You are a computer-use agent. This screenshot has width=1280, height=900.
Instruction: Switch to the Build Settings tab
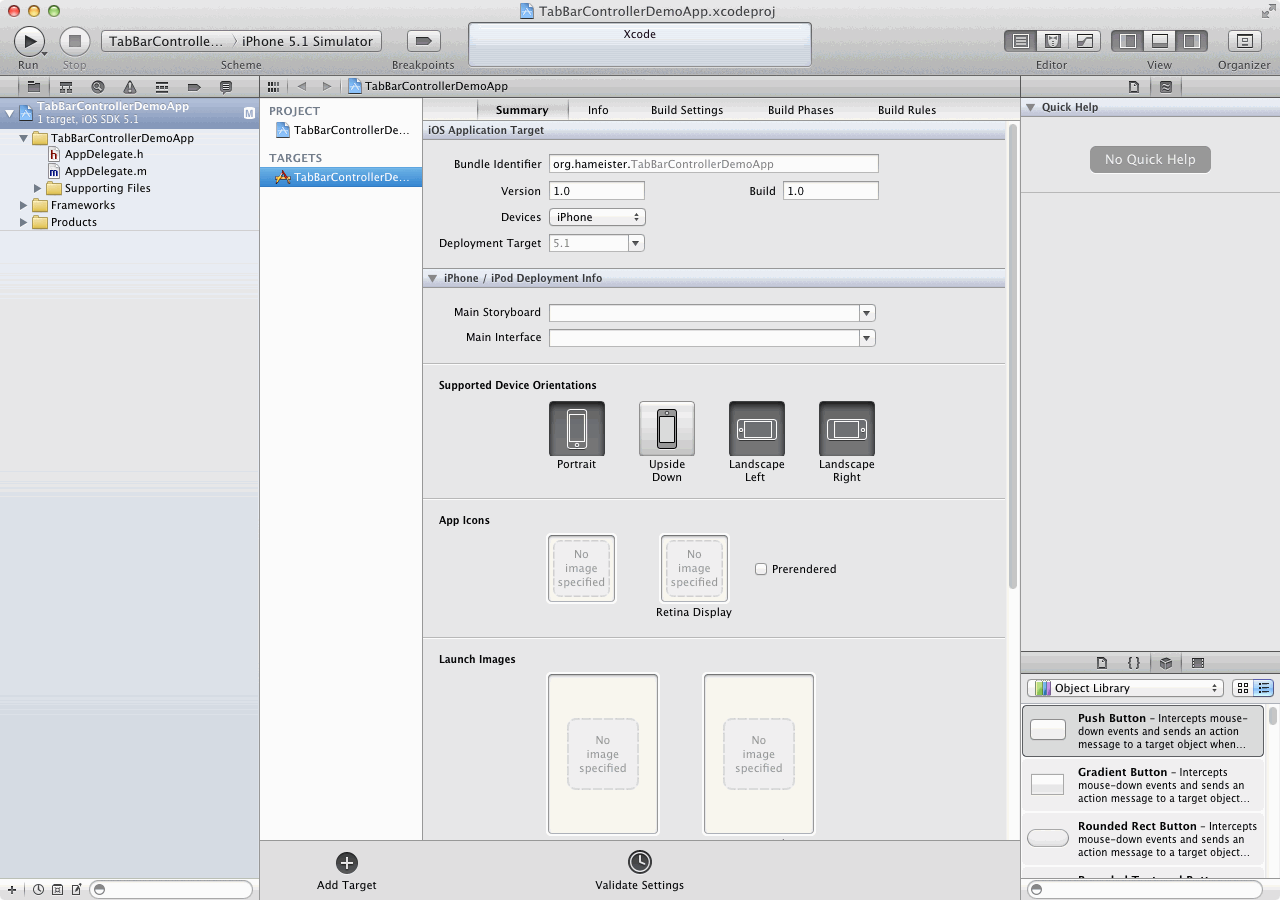coord(686,110)
